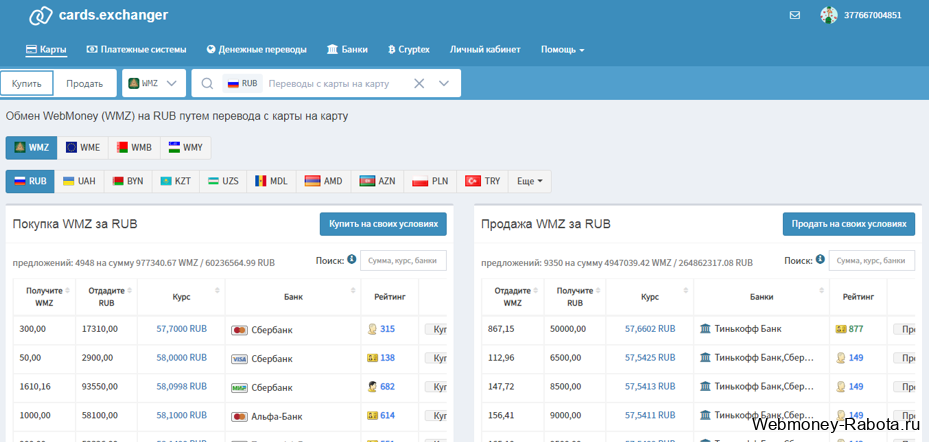Switch to WMZ currency
Viewport: 929px width, 442px height.
click(x=31, y=148)
